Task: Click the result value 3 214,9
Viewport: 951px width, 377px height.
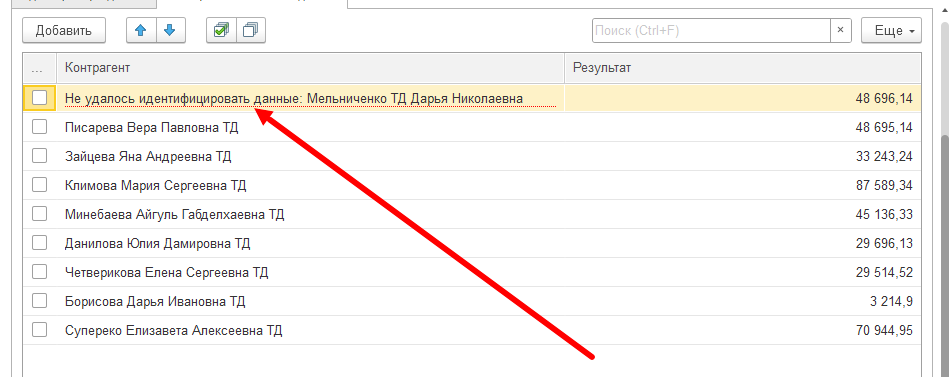Action: coord(891,302)
